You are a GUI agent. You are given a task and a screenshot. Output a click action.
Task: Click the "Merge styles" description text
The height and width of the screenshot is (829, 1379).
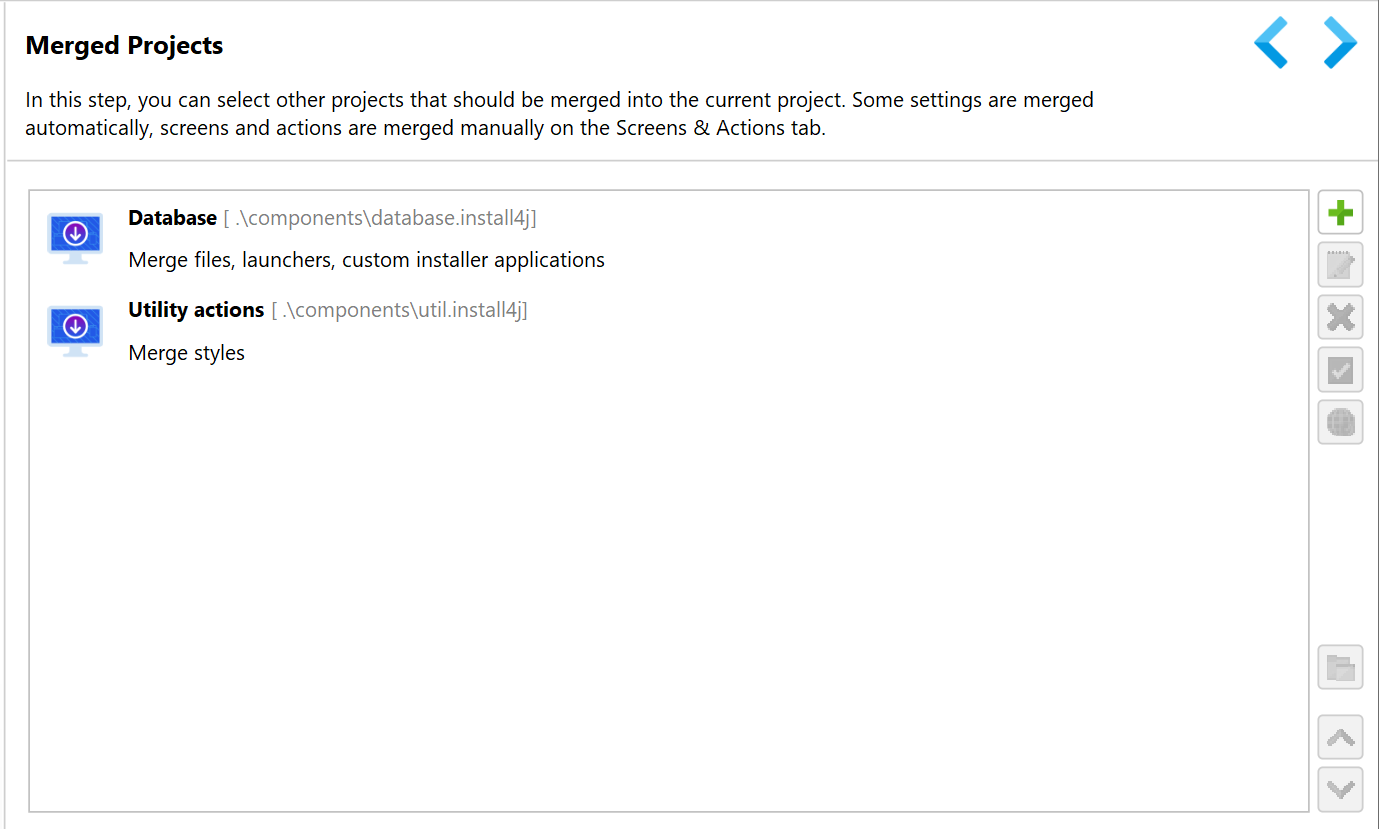[x=187, y=353]
